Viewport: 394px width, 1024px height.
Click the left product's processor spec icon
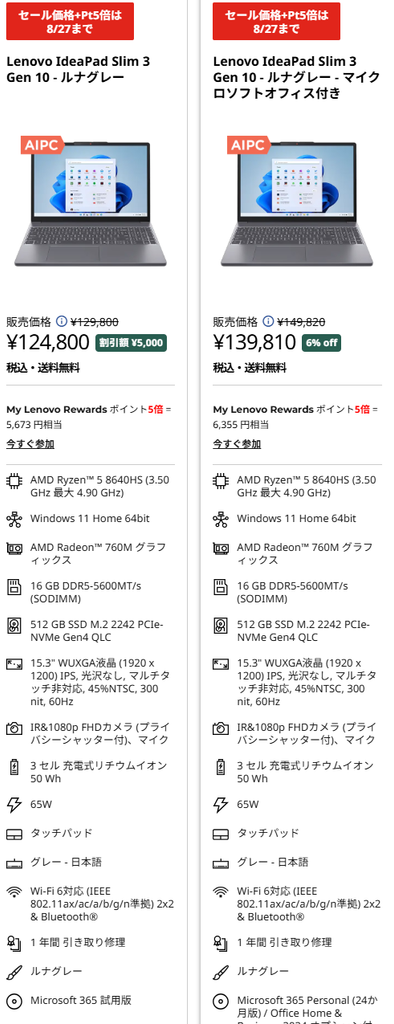click(x=14, y=482)
